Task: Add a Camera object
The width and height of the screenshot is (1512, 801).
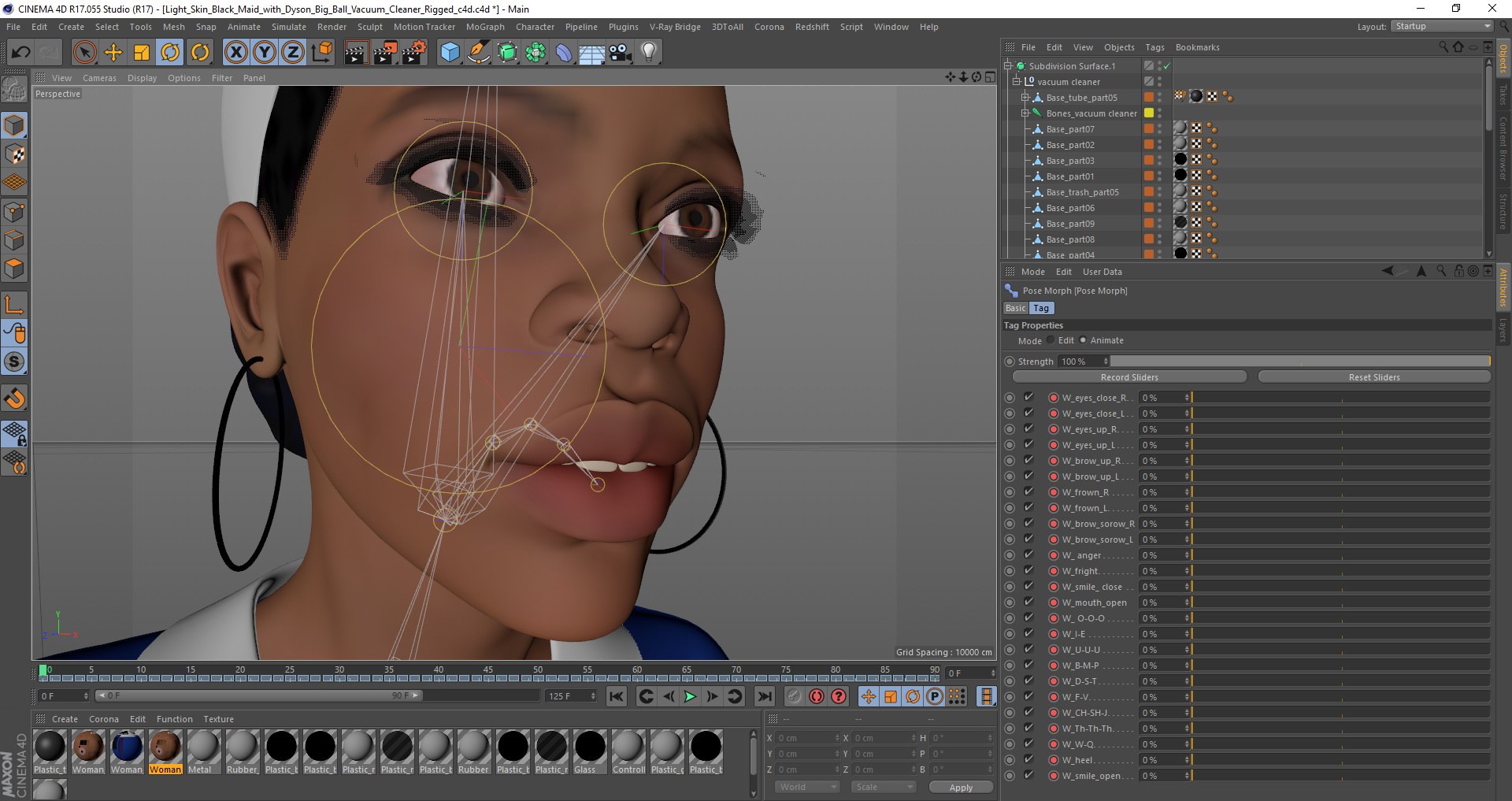Action: [x=621, y=53]
